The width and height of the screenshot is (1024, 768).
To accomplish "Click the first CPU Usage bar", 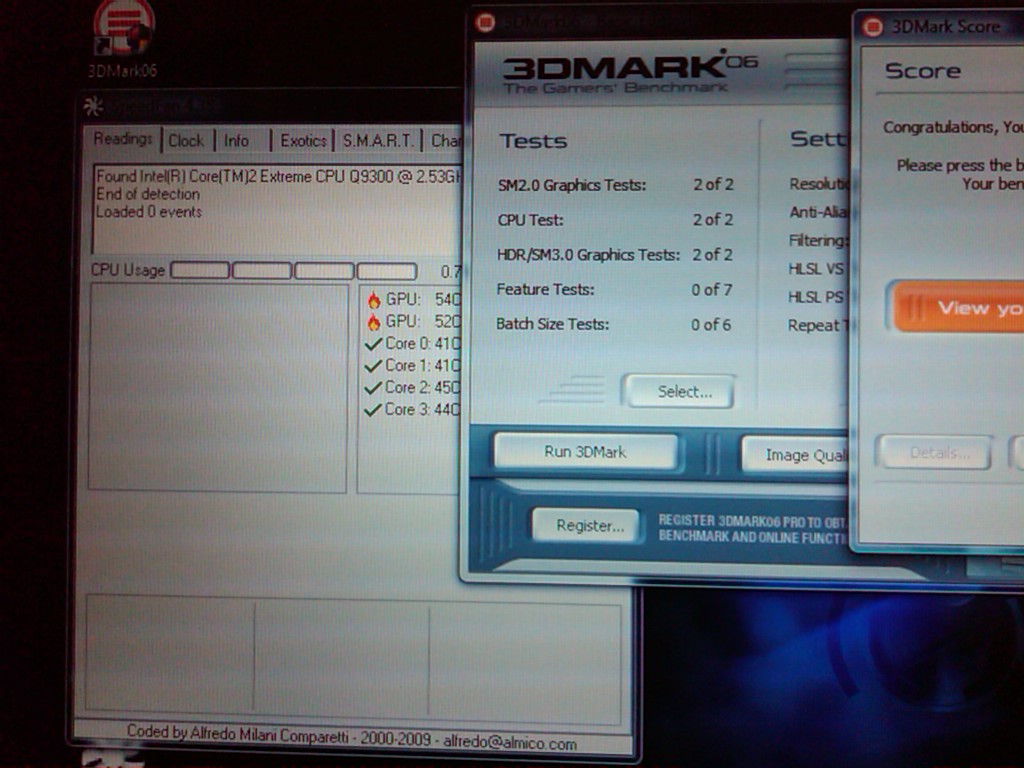I will click(x=200, y=270).
